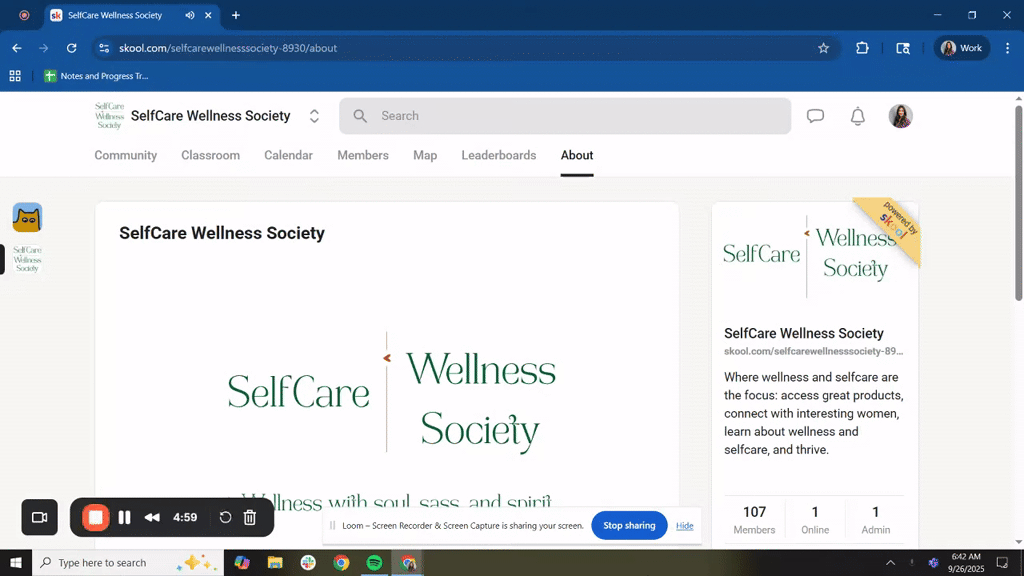
Task: Open the Chrome apps grid icon
Action: pyautogui.click(x=15, y=76)
